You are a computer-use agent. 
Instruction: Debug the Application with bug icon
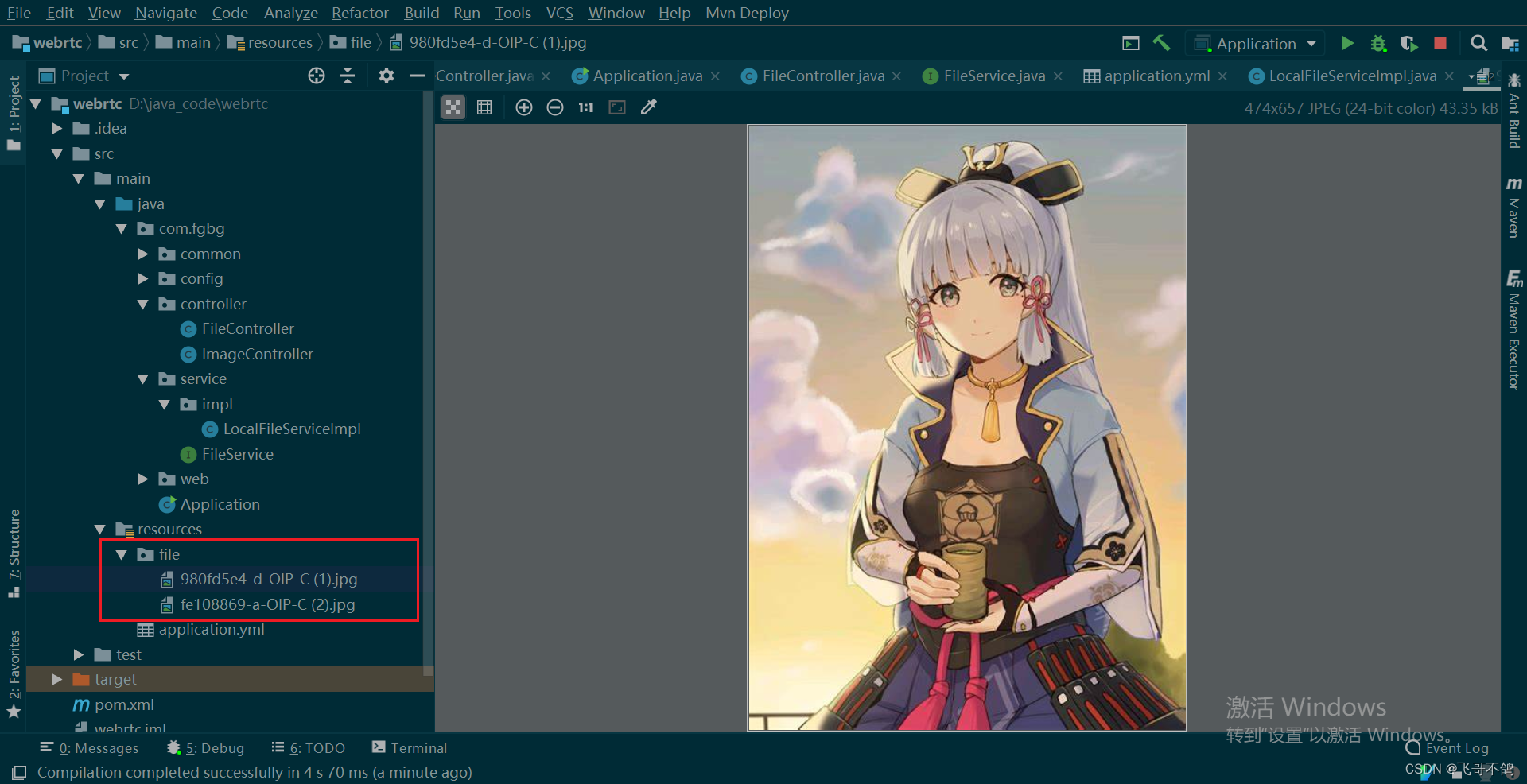click(x=1378, y=43)
